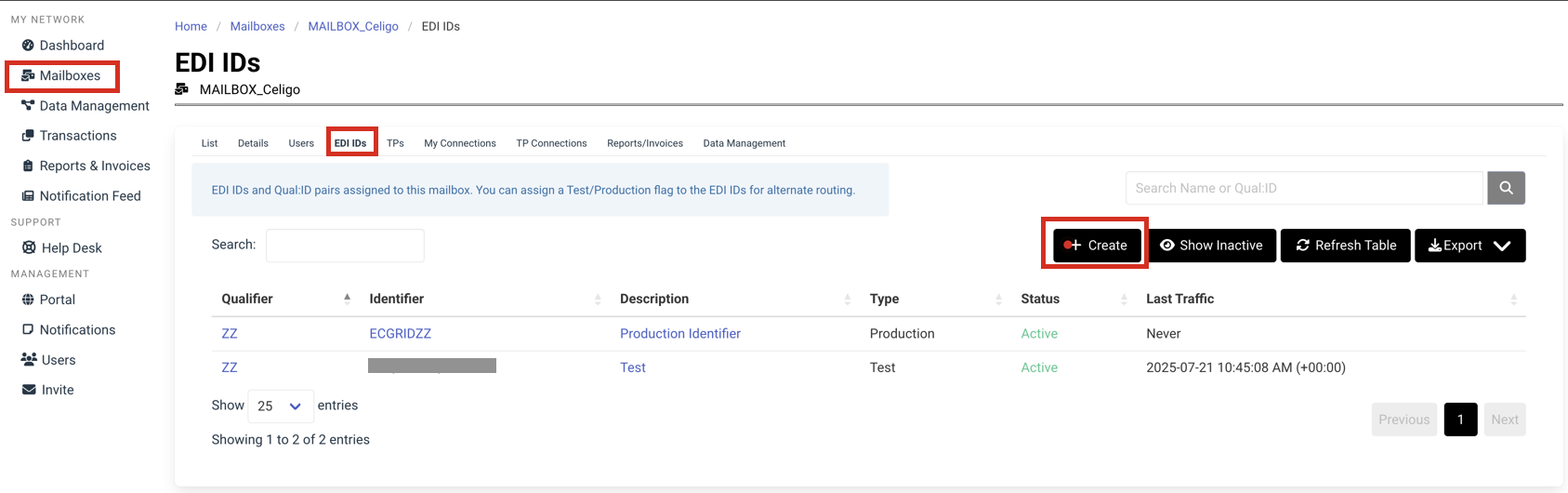Open Transactions from the sidebar

78,136
